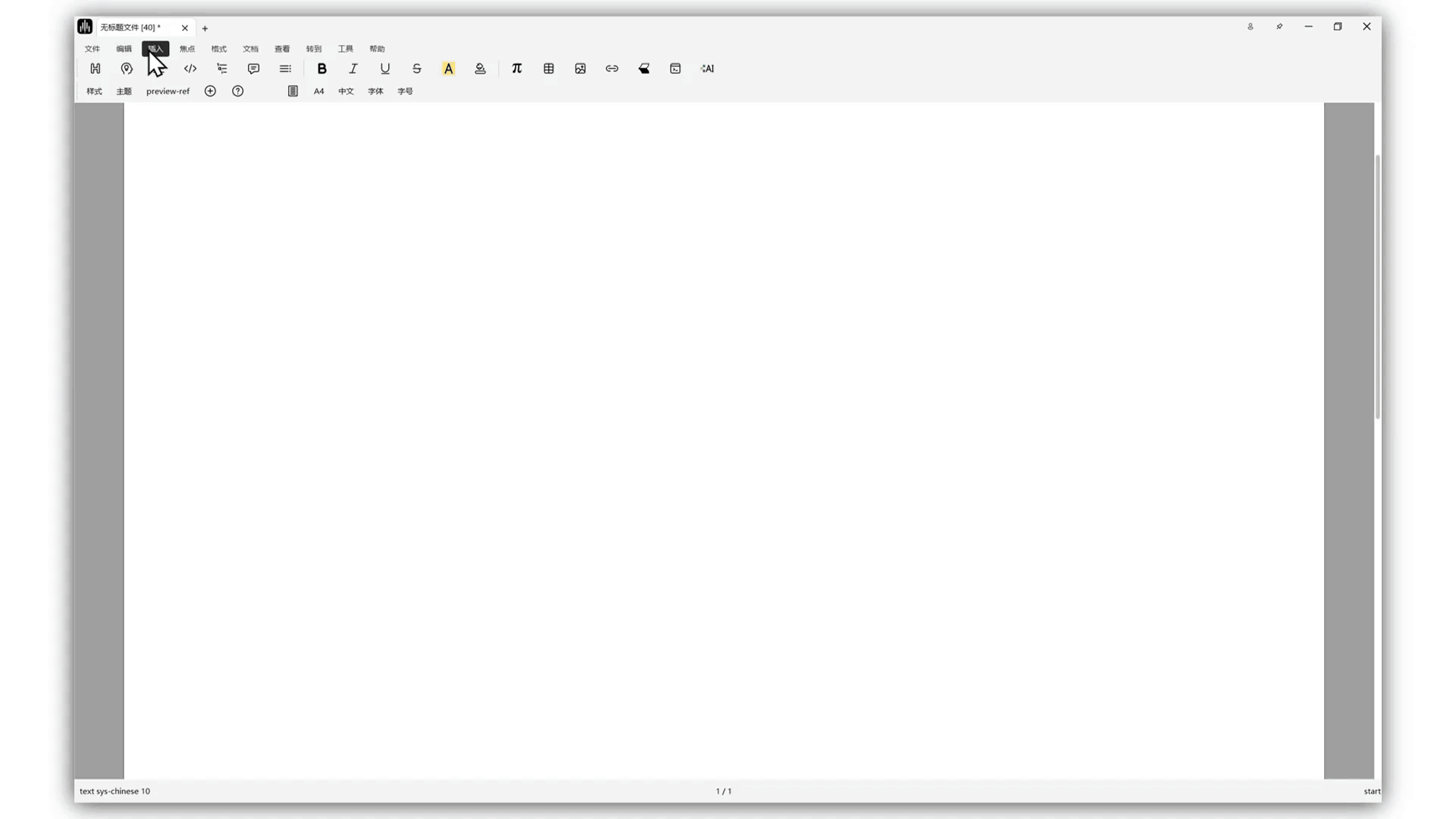Open the 工具 menu

tap(345, 49)
